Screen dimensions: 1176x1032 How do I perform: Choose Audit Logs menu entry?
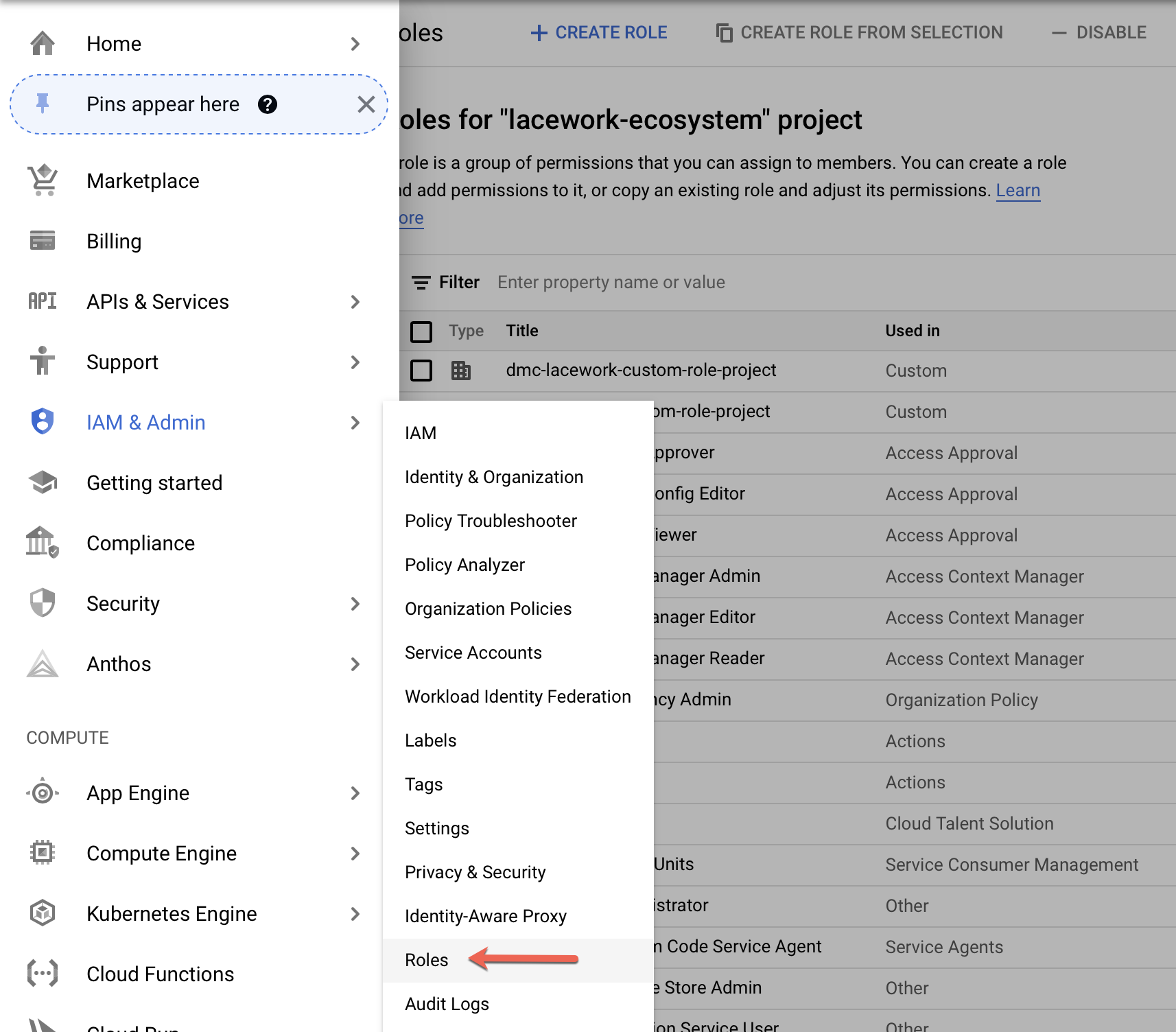tap(447, 1004)
